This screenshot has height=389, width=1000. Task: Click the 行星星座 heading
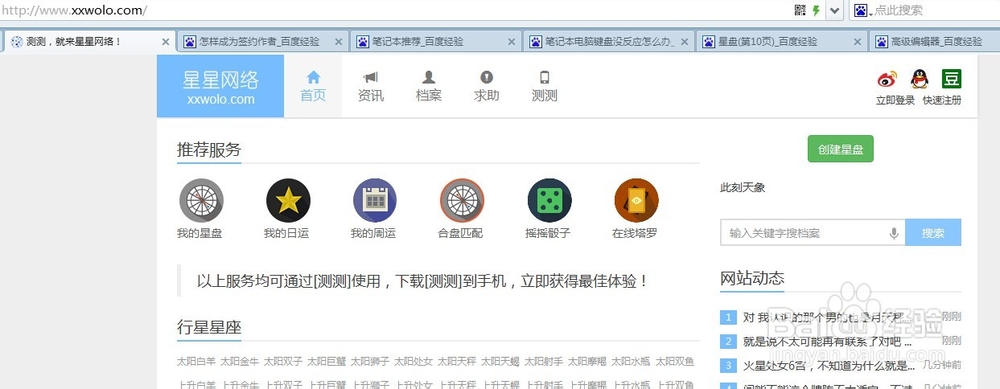(x=209, y=327)
